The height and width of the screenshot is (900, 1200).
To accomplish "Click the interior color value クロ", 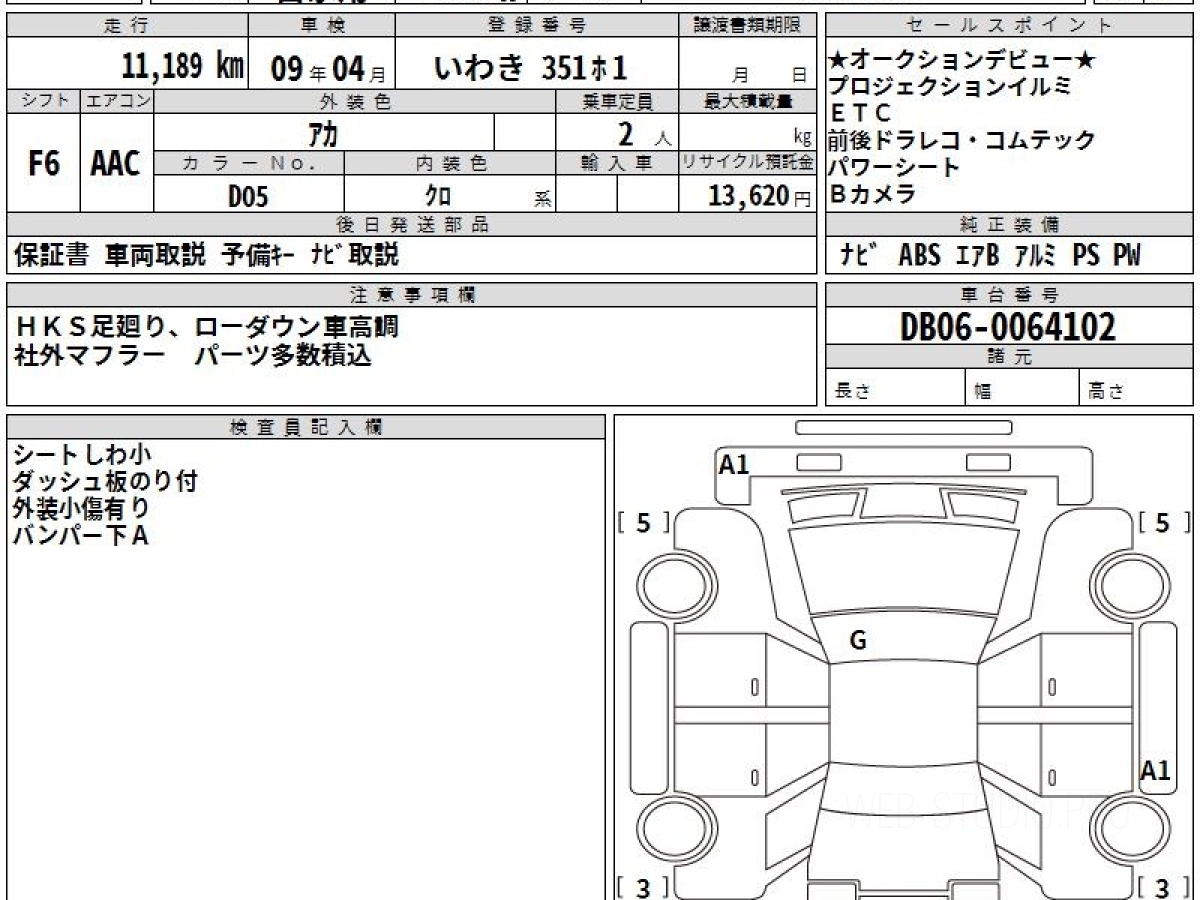I will [x=438, y=196].
